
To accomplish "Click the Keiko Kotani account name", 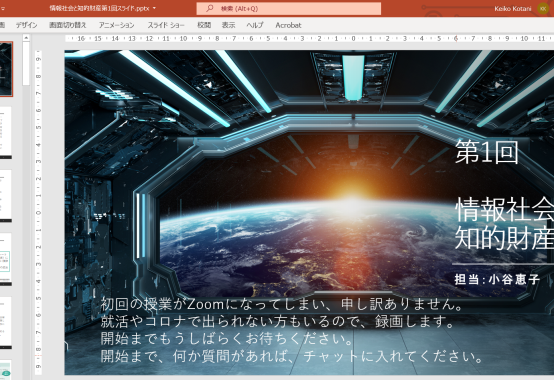I will coord(513,8).
